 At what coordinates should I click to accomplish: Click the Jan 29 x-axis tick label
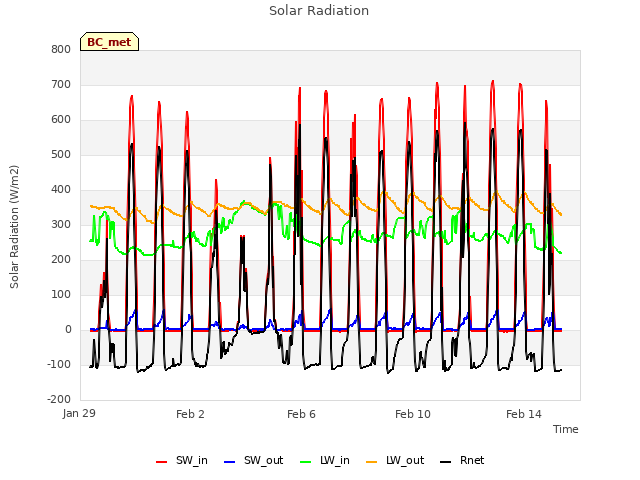point(79,413)
